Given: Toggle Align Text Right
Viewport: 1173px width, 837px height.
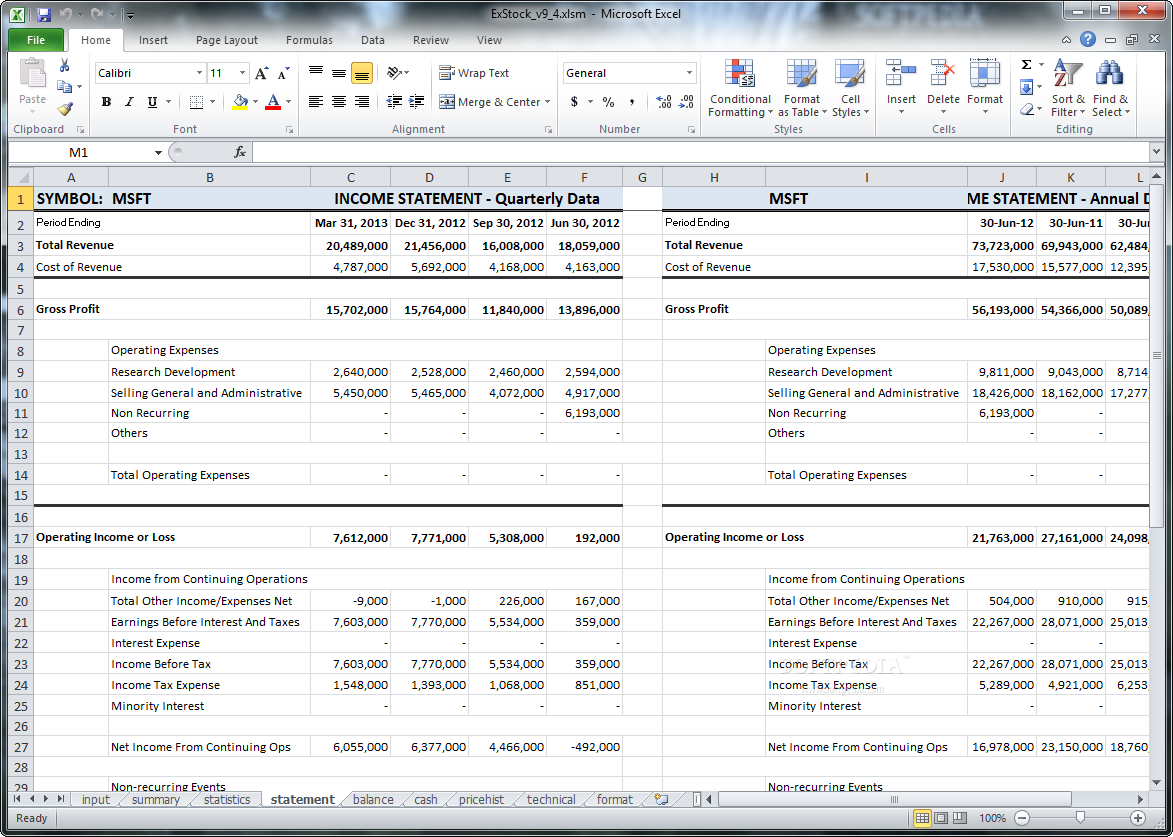Looking at the screenshot, I should tap(362, 102).
